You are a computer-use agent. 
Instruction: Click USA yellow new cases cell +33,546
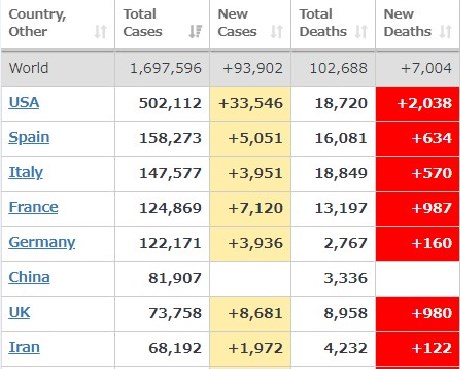point(250,104)
